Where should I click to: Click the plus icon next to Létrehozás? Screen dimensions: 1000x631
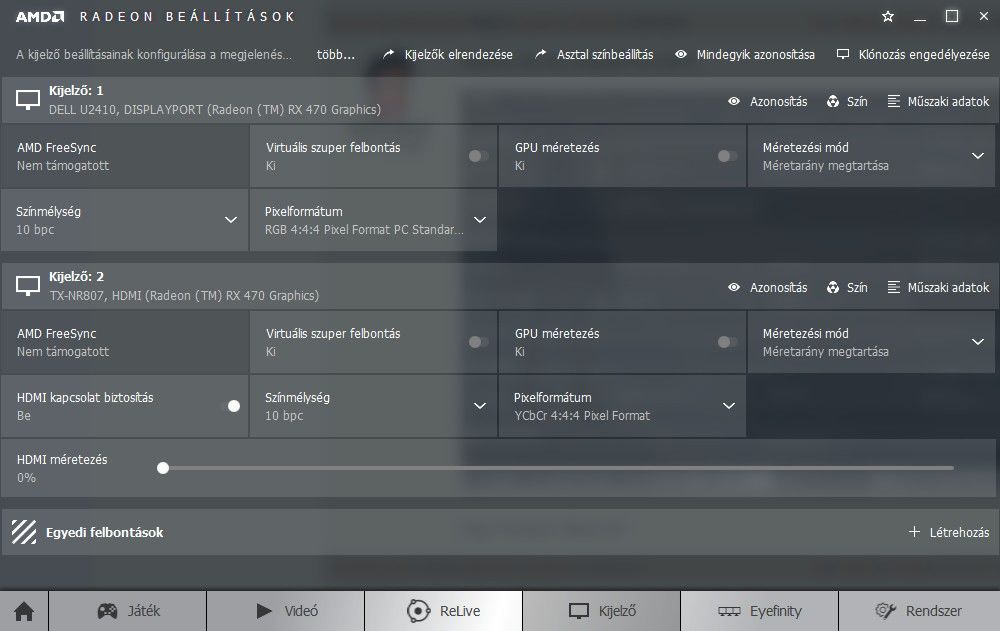pyautogui.click(x=914, y=531)
